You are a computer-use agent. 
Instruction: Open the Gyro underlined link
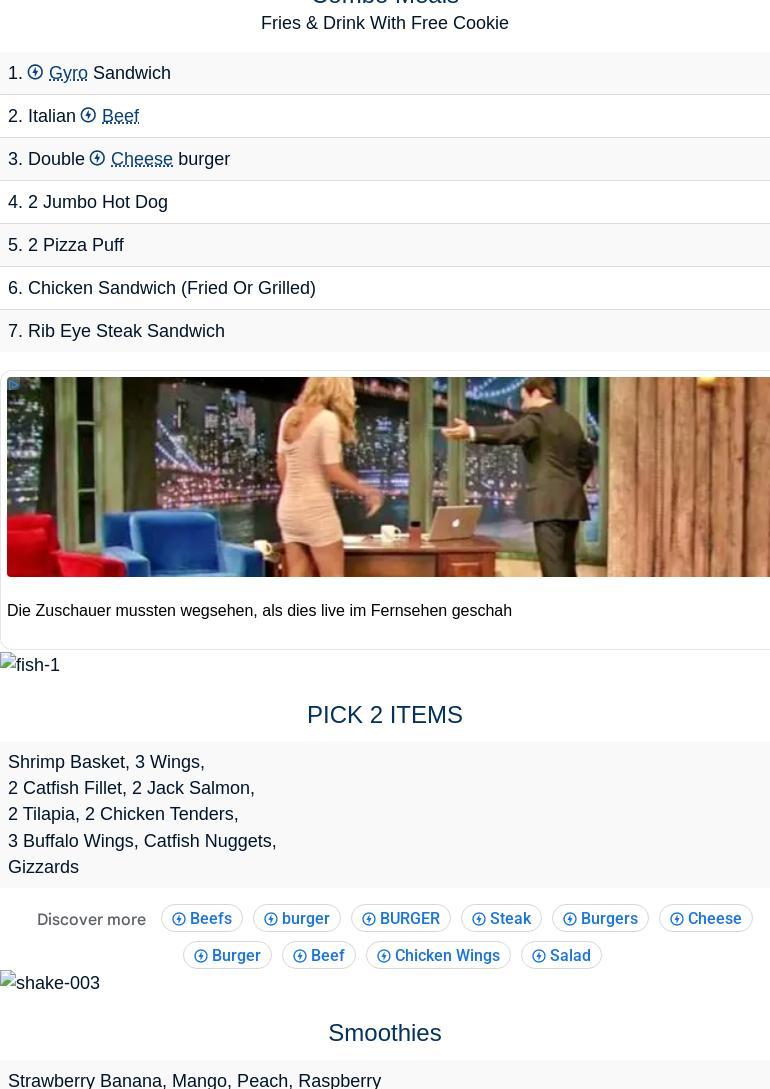click(68, 73)
